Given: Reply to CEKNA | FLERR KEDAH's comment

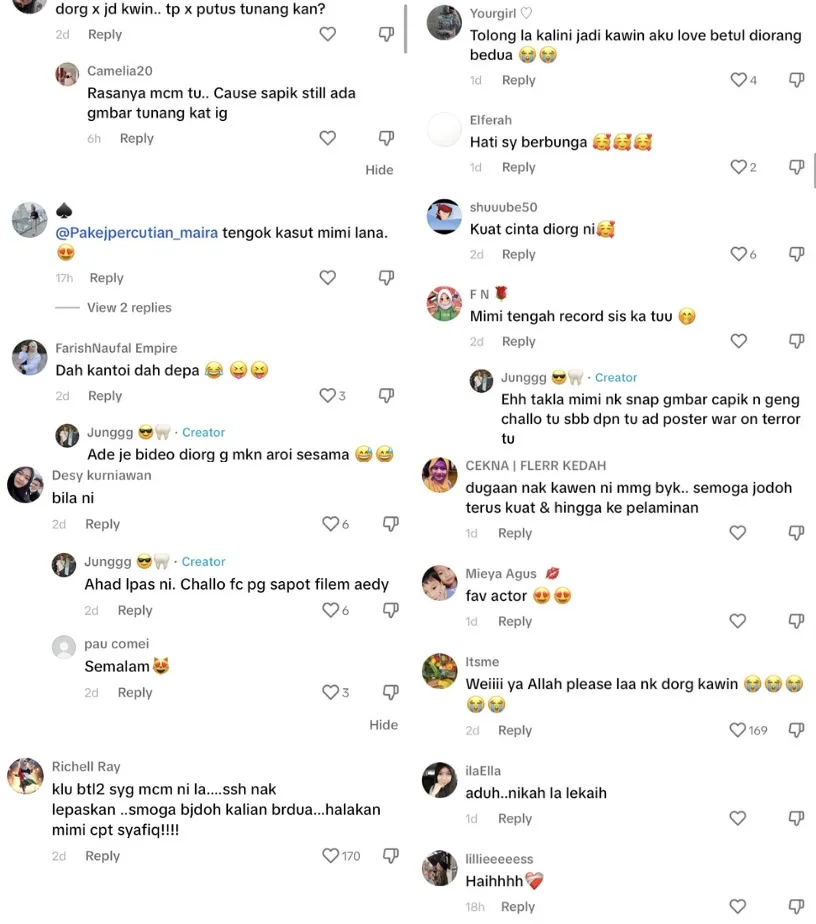Looking at the screenshot, I should pyautogui.click(x=515, y=533).
